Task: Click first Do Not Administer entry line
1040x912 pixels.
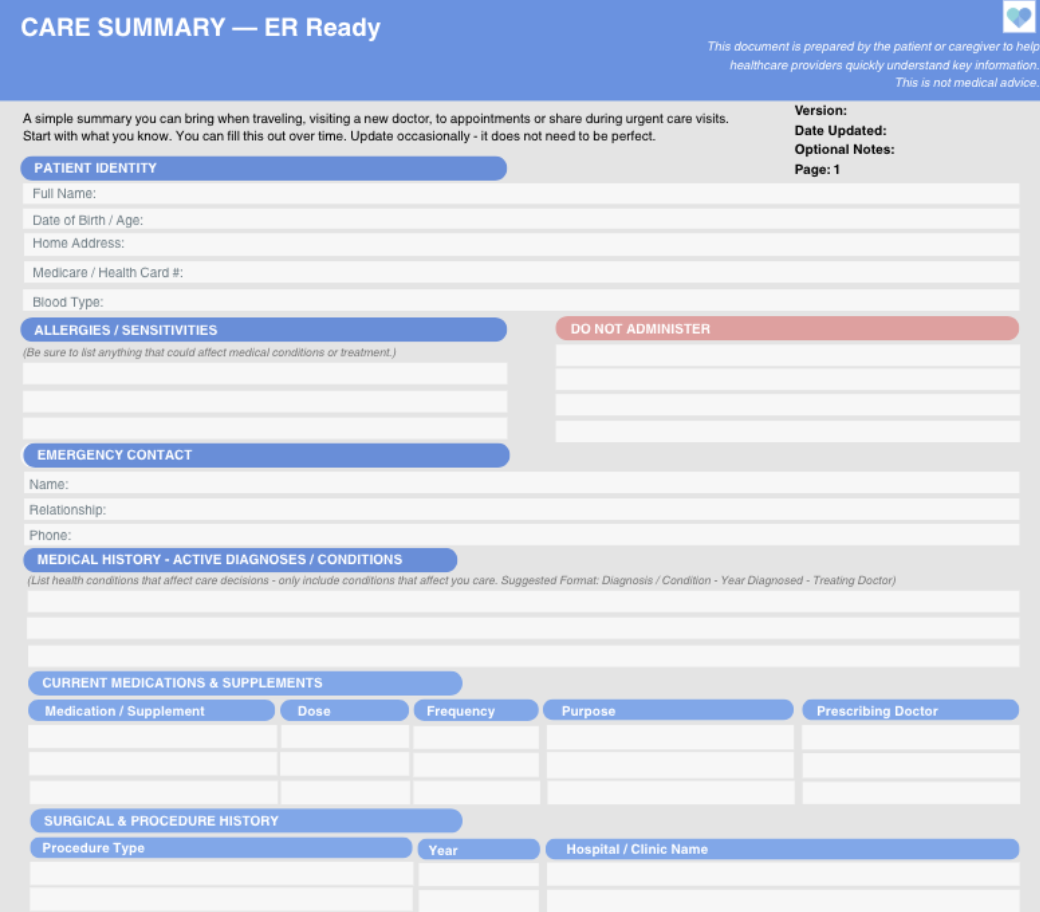Action: pos(787,355)
